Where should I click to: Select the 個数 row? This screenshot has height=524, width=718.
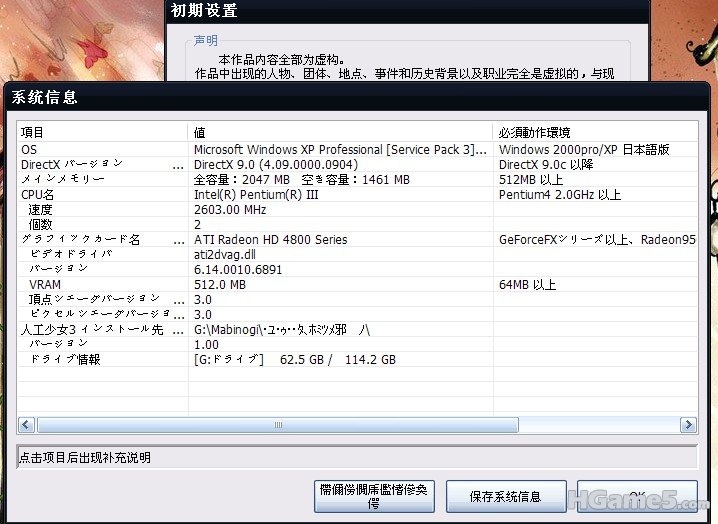pyautogui.click(x=357, y=224)
